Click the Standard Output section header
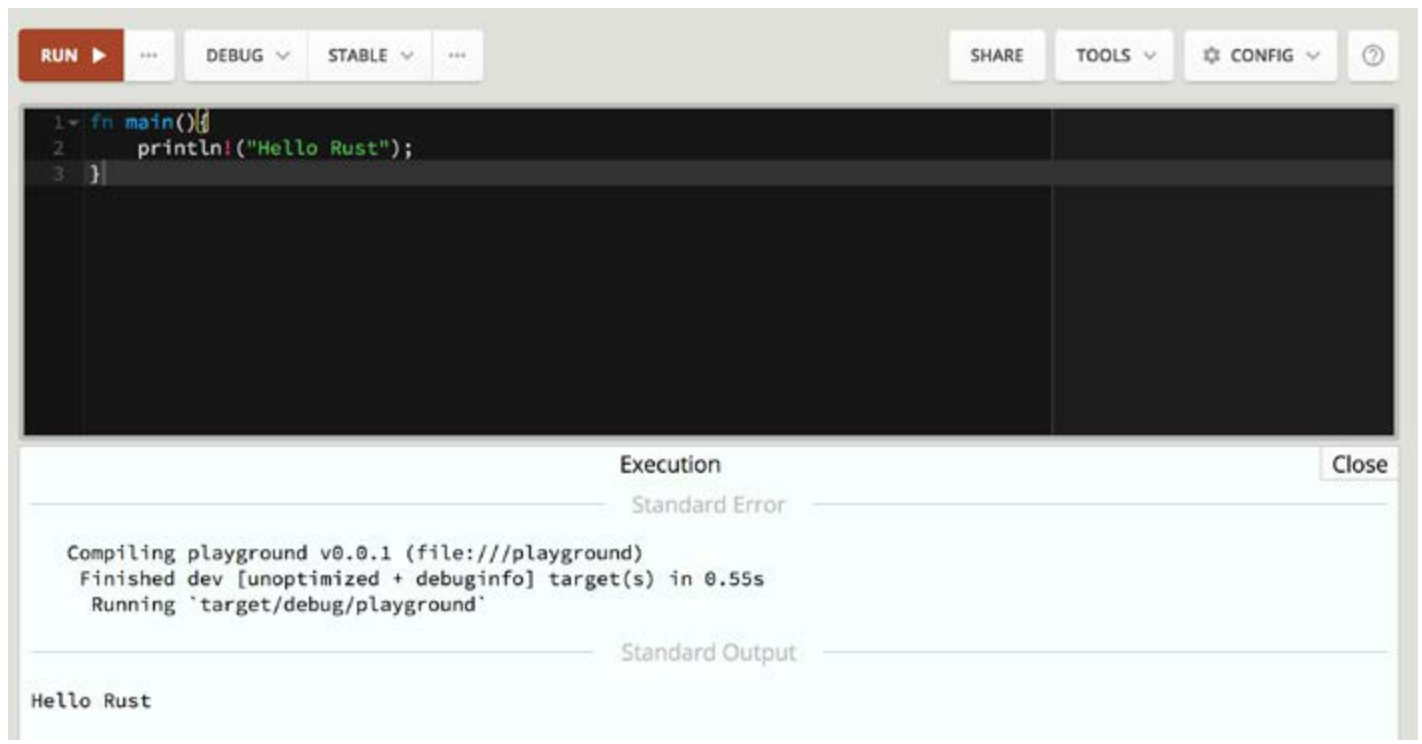The height and width of the screenshot is (744, 1422). (x=708, y=653)
